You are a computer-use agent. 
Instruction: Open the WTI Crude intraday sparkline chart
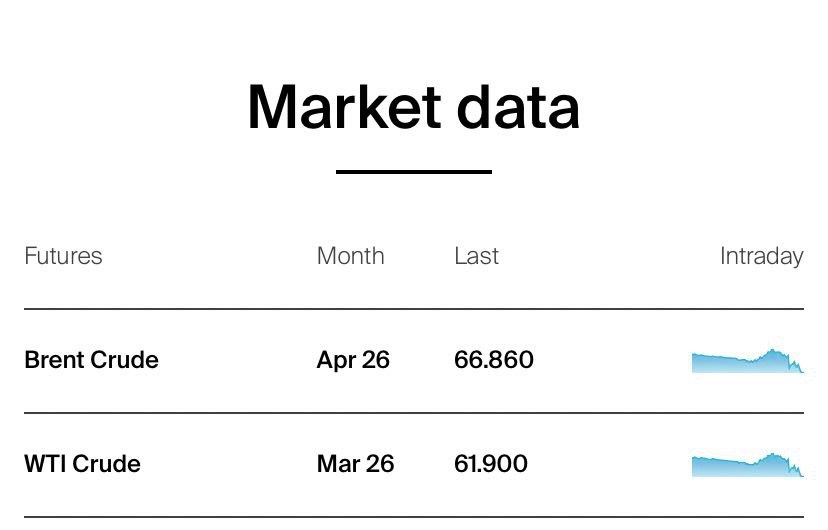tap(745, 465)
